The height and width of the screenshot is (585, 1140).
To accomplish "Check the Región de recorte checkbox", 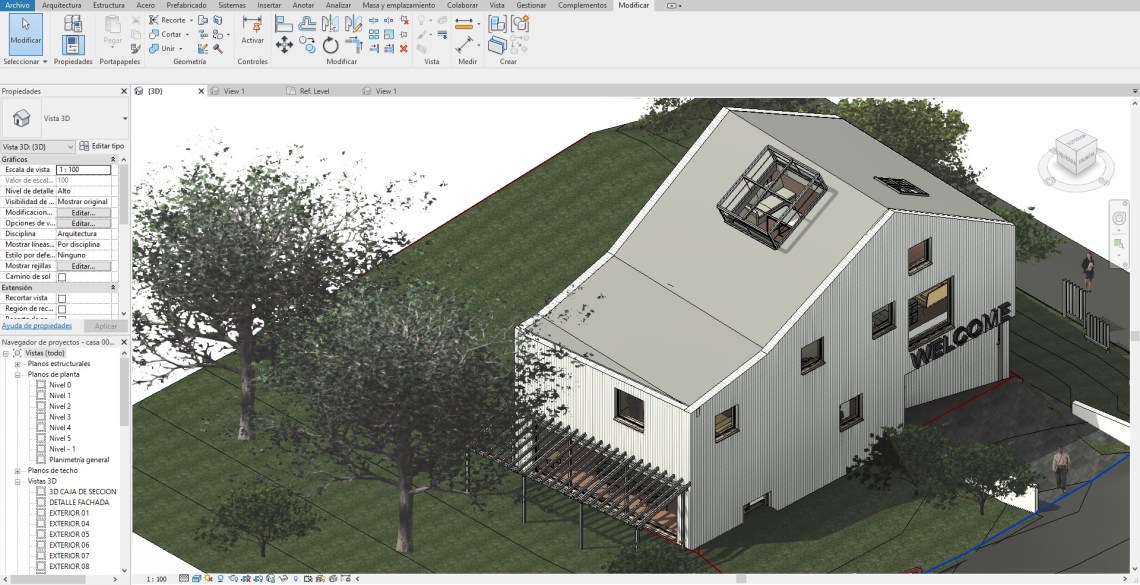I will click(62, 309).
